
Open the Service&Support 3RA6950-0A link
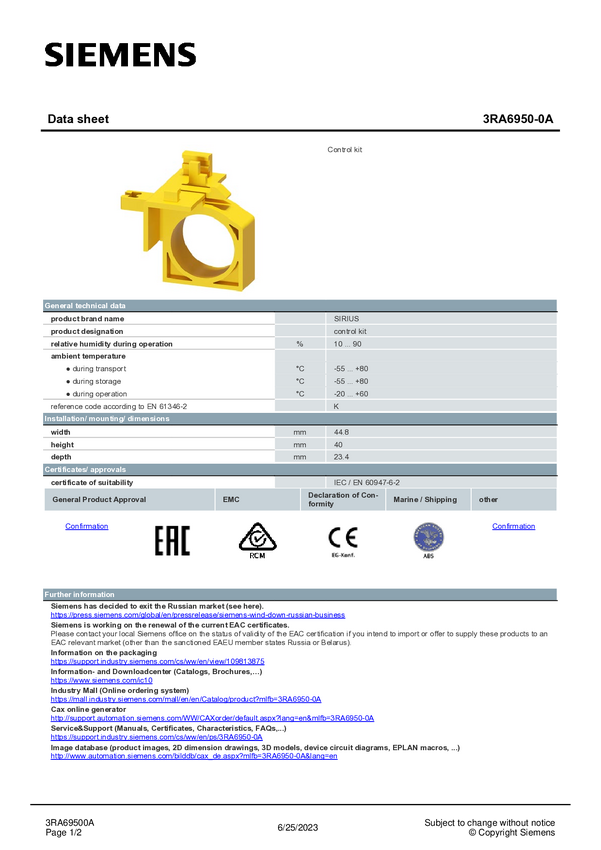pos(157,737)
